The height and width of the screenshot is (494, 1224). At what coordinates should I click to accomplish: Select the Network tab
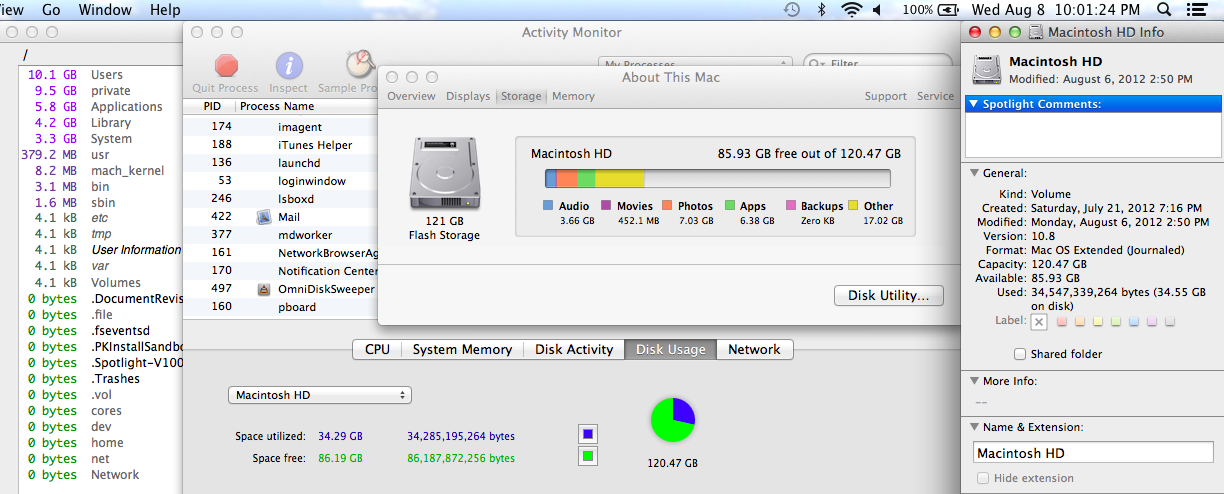pos(754,349)
